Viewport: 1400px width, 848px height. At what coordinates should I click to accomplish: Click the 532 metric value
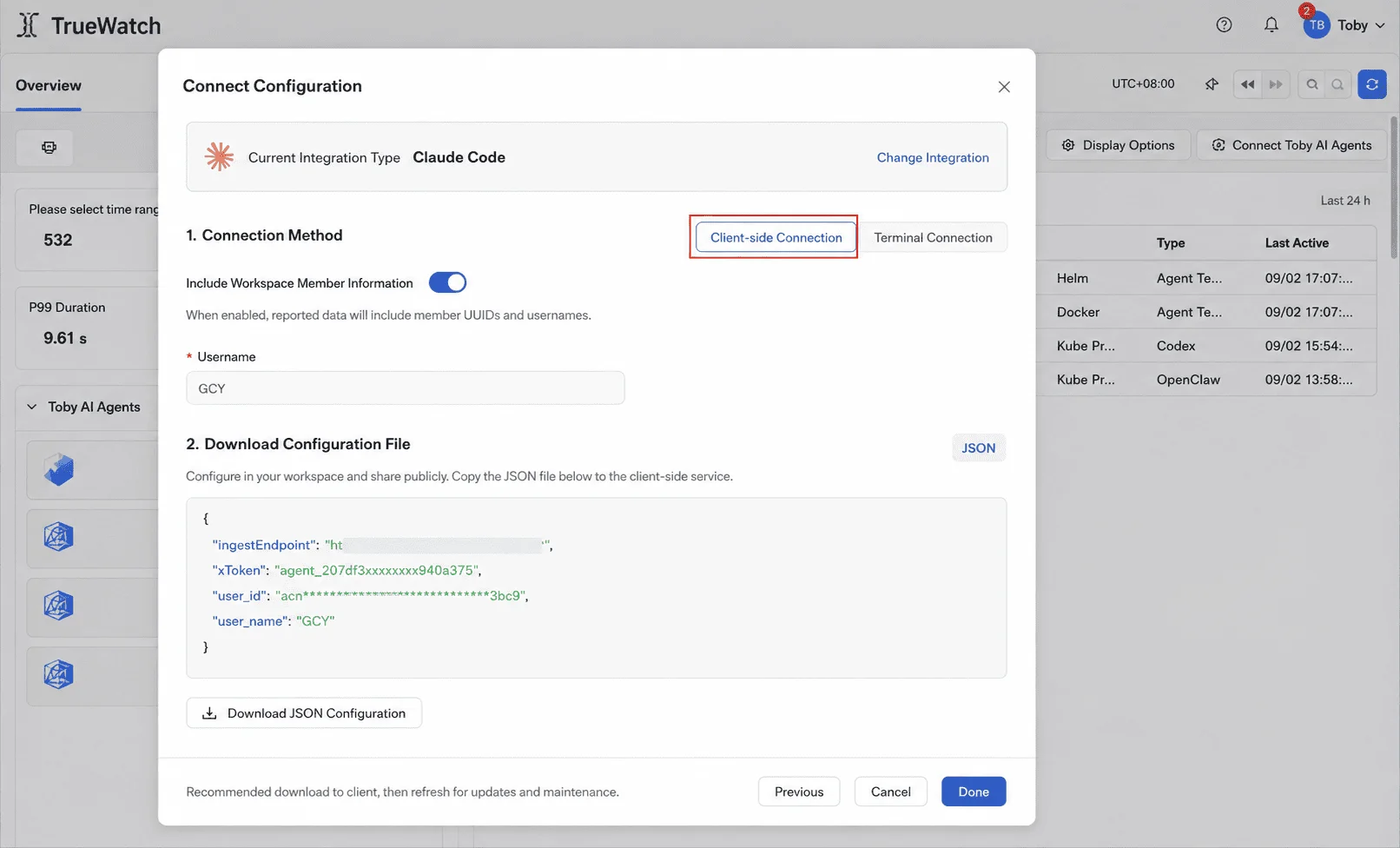[58, 240]
